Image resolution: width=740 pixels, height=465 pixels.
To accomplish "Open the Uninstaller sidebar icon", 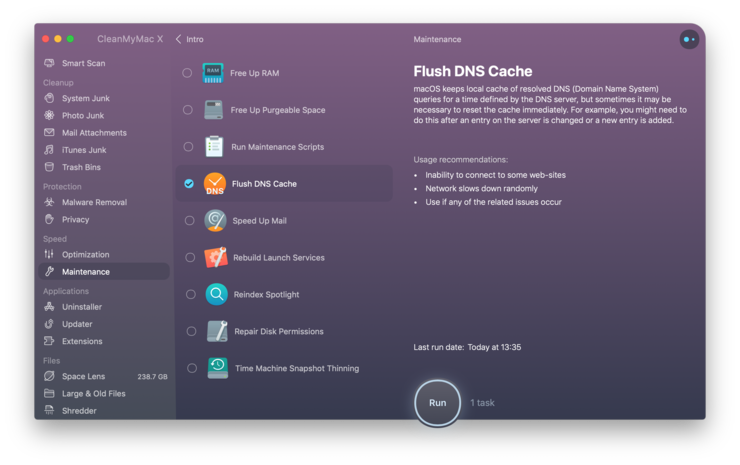I will 49,306.
